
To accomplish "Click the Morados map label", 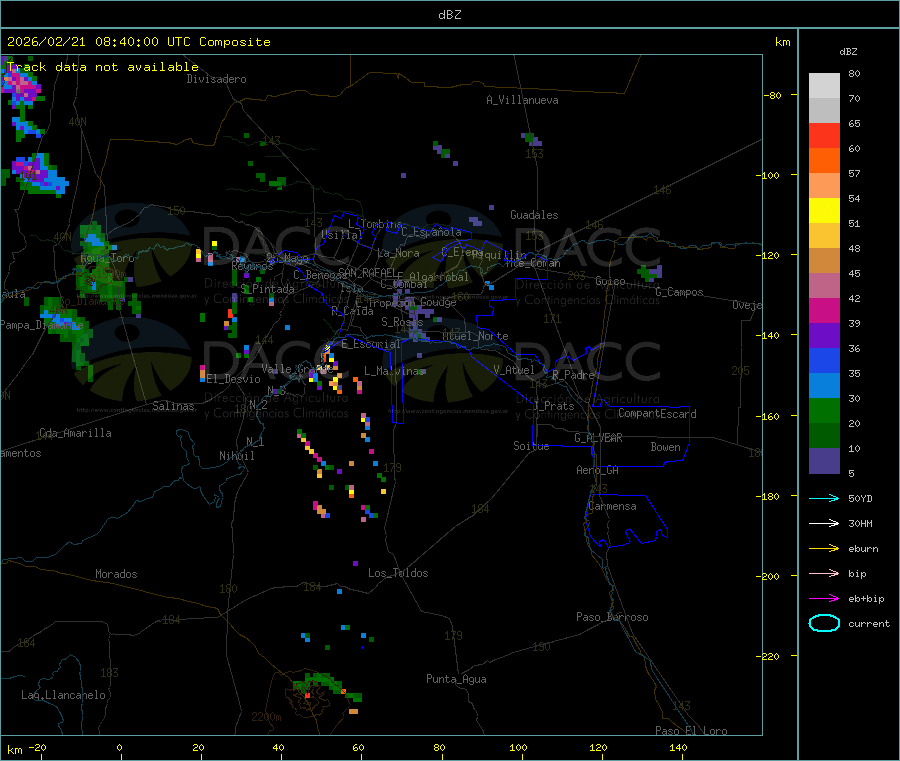I will point(116,574).
